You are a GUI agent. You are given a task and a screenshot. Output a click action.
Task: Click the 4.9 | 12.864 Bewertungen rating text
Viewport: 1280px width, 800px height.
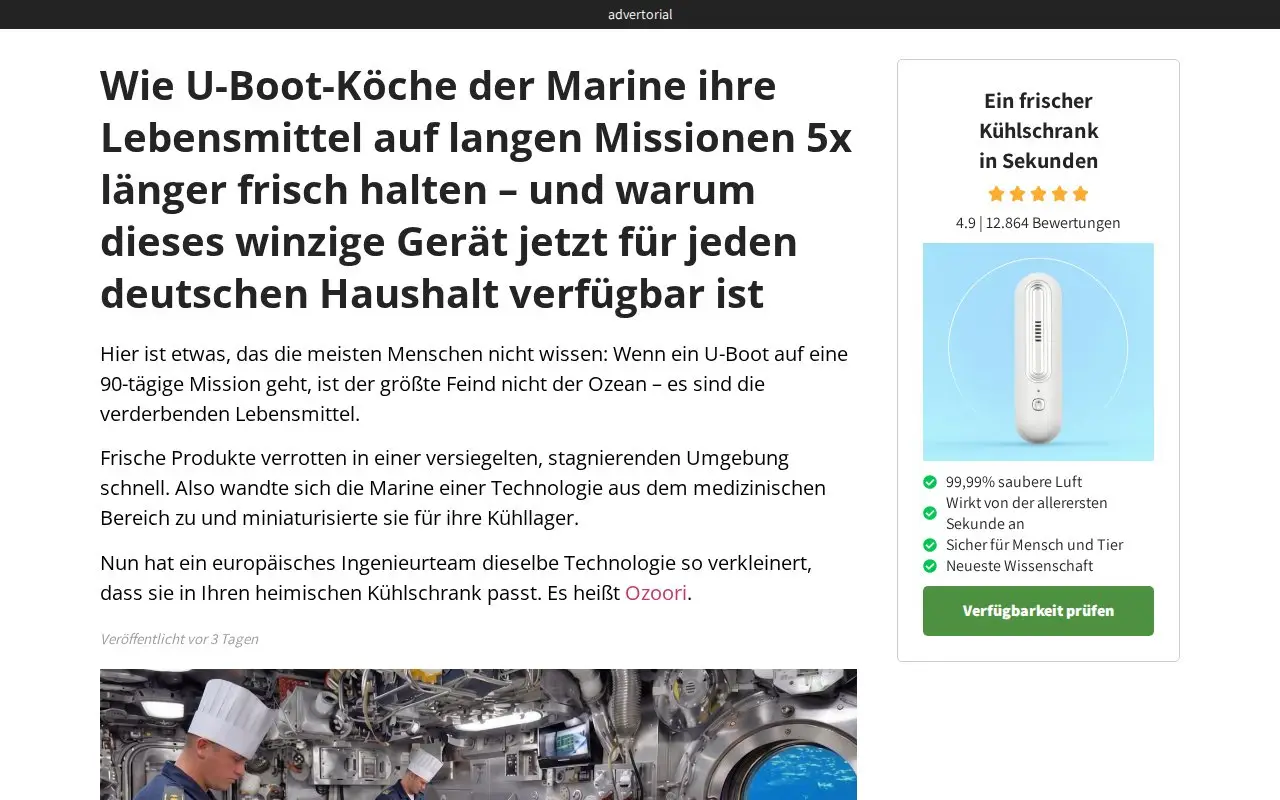[1038, 223]
